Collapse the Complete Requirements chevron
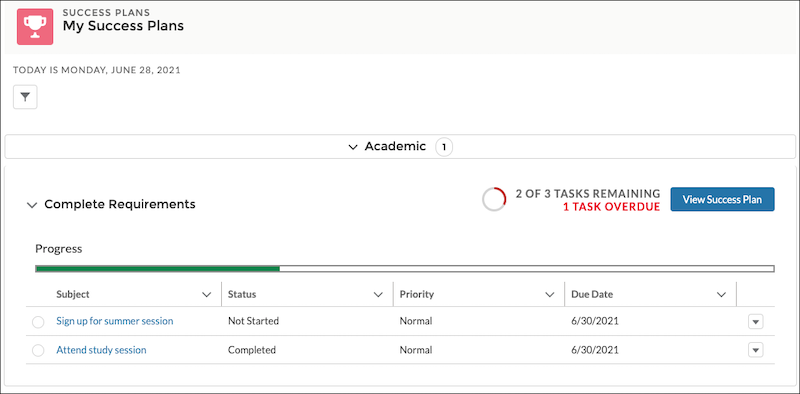The image size is (800, 394). (x=32, y=205)
